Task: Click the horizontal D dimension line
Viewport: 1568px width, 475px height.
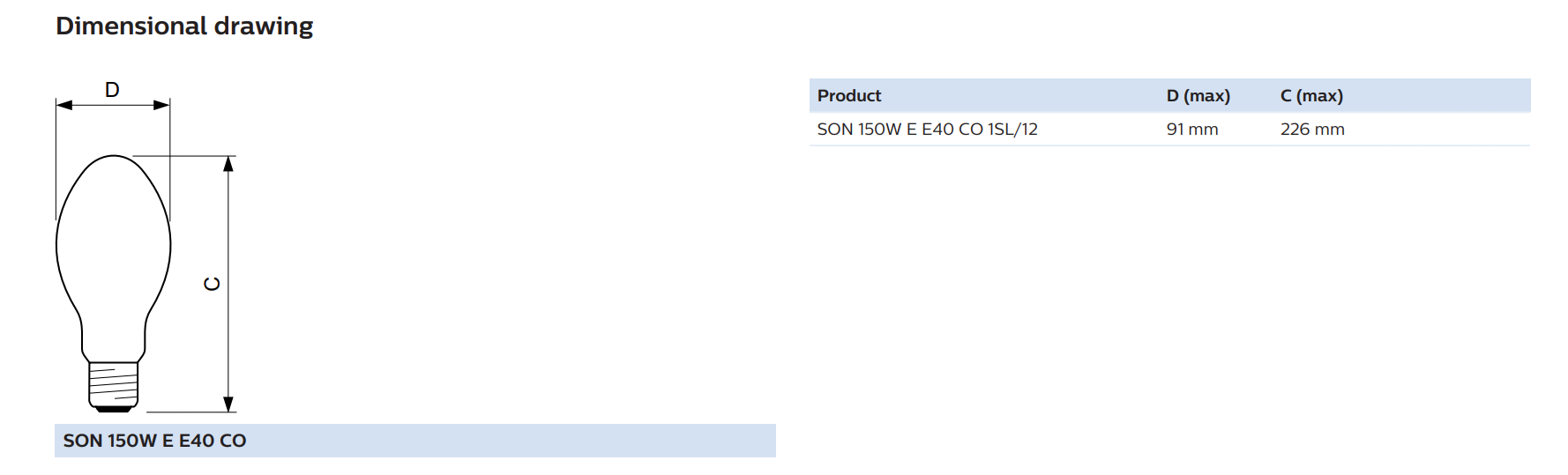Action: coord(113,105)
